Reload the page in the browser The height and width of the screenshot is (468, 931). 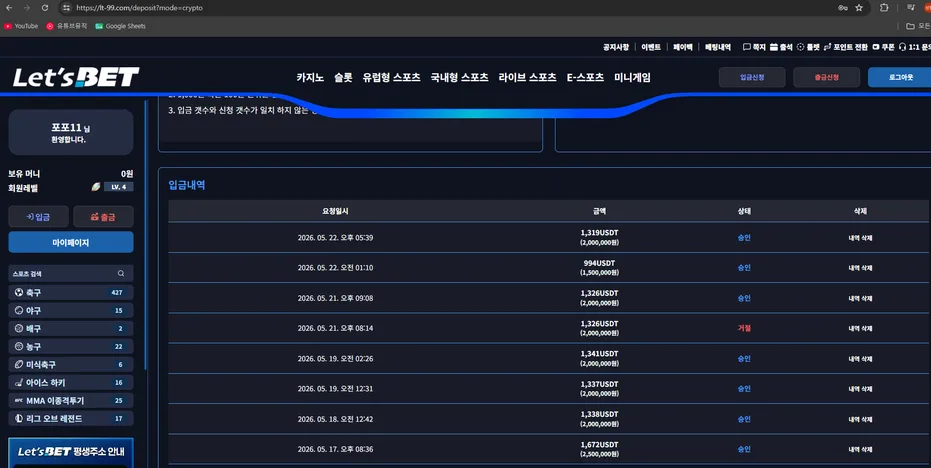[45, 8]
